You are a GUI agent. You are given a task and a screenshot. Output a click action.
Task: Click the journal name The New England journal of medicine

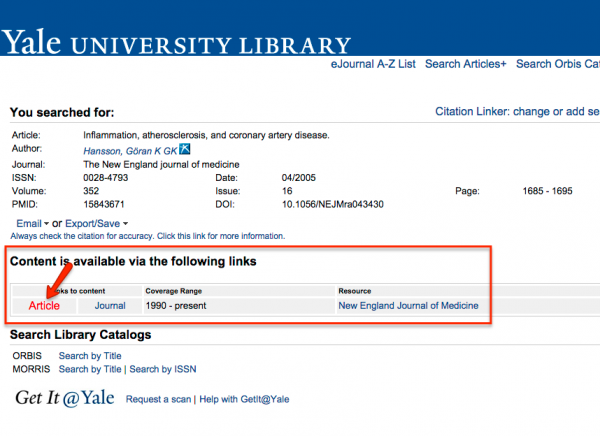[x=161, y=165]
